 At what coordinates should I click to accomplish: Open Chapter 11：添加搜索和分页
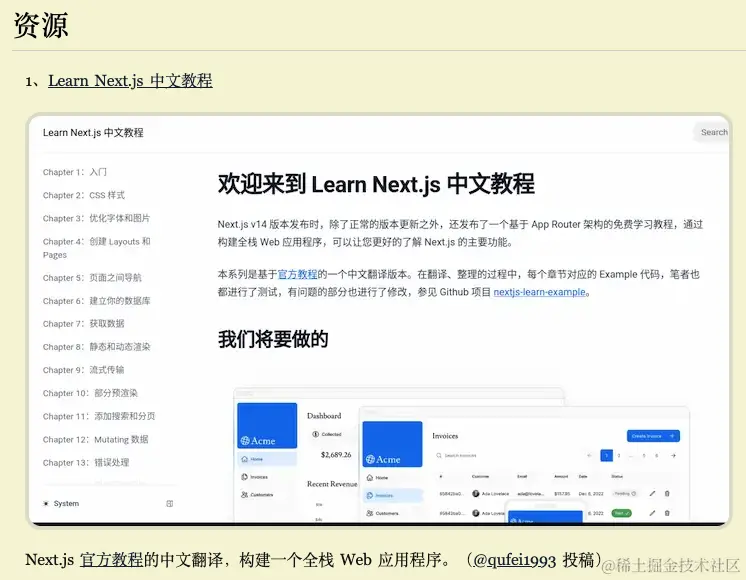tap(98, 416)
